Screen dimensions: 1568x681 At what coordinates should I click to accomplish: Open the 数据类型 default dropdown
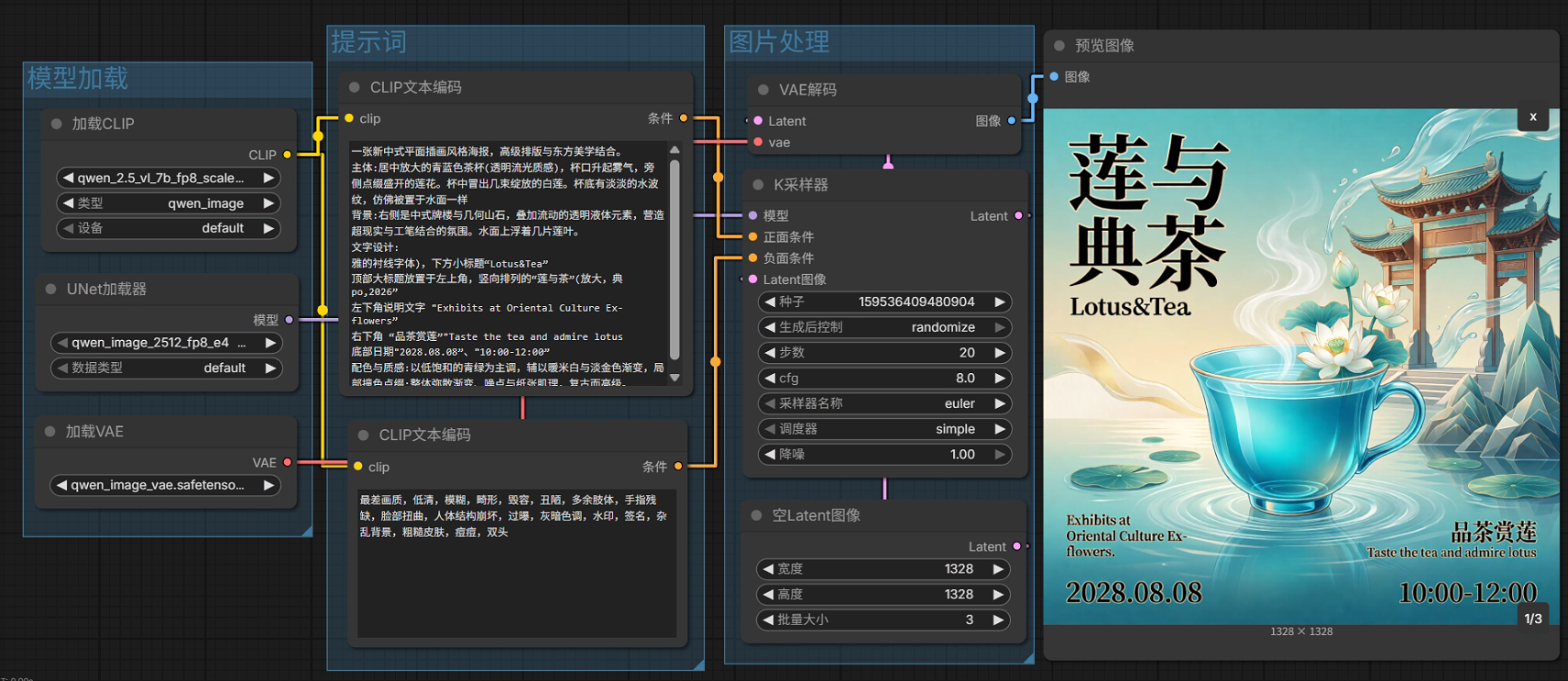point(167,368)
